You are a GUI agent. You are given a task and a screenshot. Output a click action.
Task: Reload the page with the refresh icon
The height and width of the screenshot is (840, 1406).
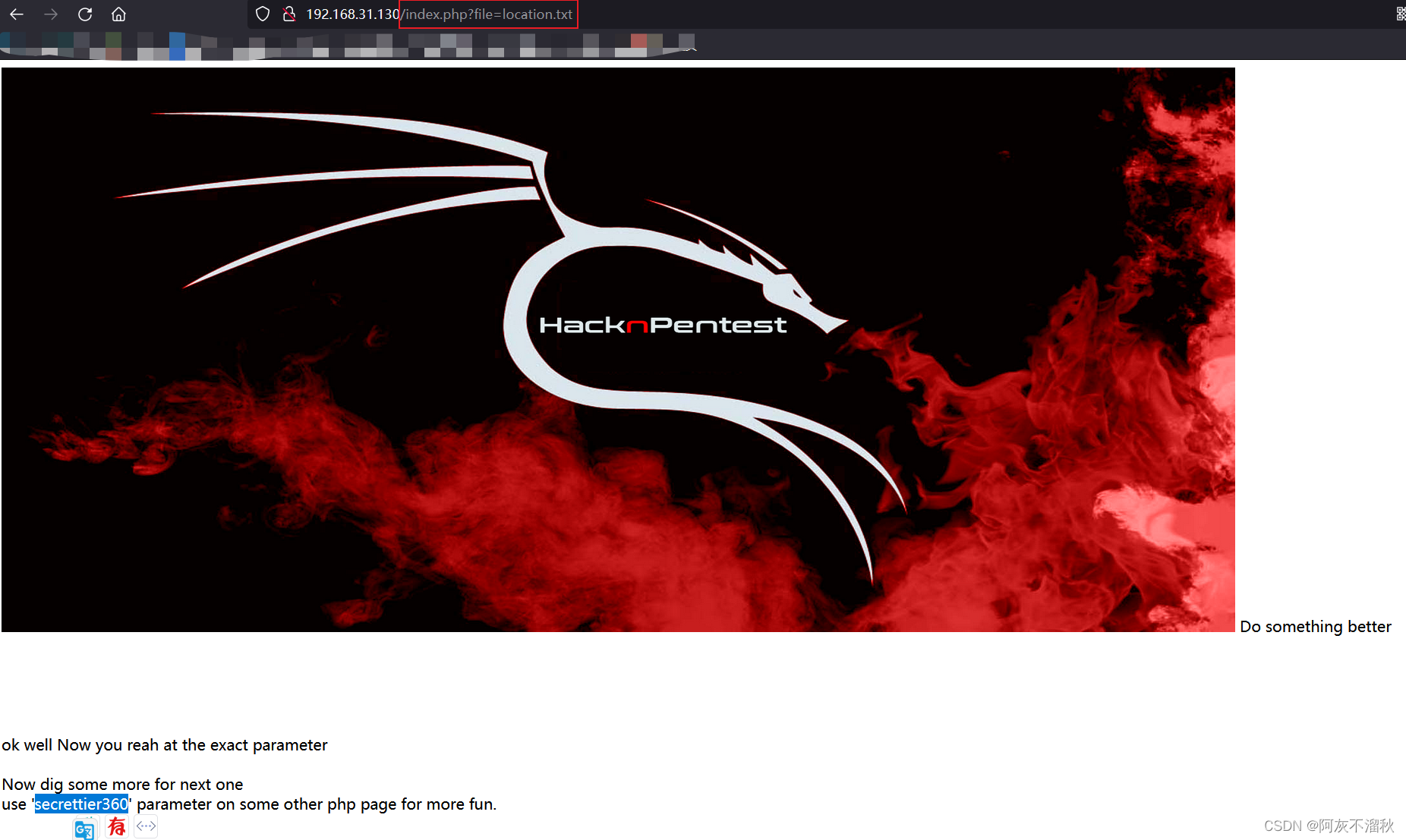pos(85,14)
